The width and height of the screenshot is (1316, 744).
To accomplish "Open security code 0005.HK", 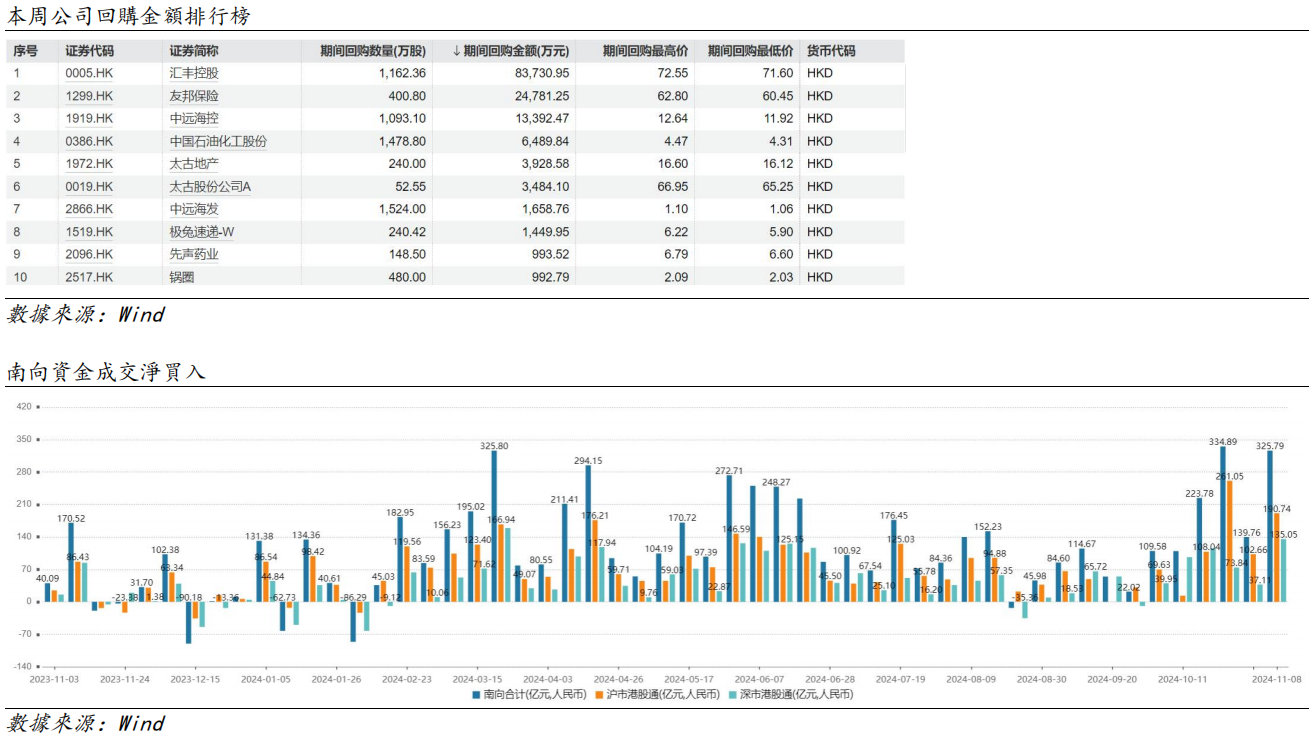I will point(89,73).
